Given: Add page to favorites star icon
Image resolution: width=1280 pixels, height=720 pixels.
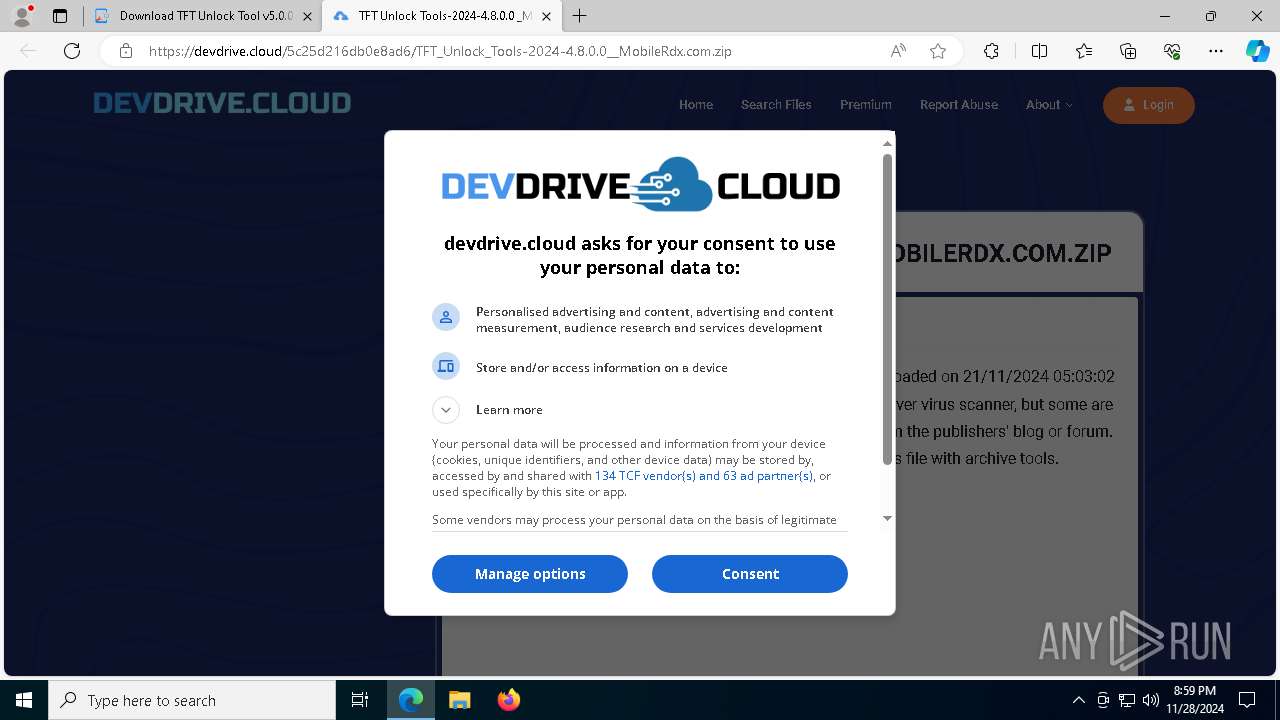Looking at the screenshot, I should point(938,51).
